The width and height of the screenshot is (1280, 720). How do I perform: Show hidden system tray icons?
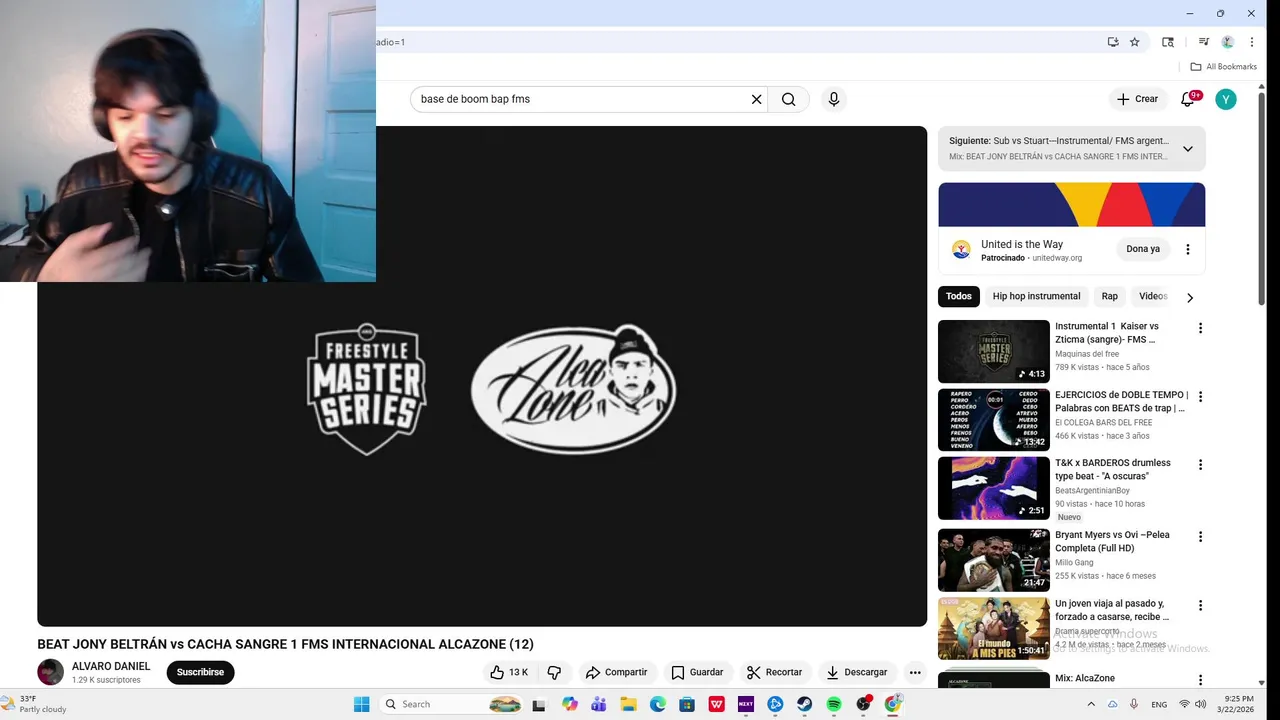(x=1091, y=704)
